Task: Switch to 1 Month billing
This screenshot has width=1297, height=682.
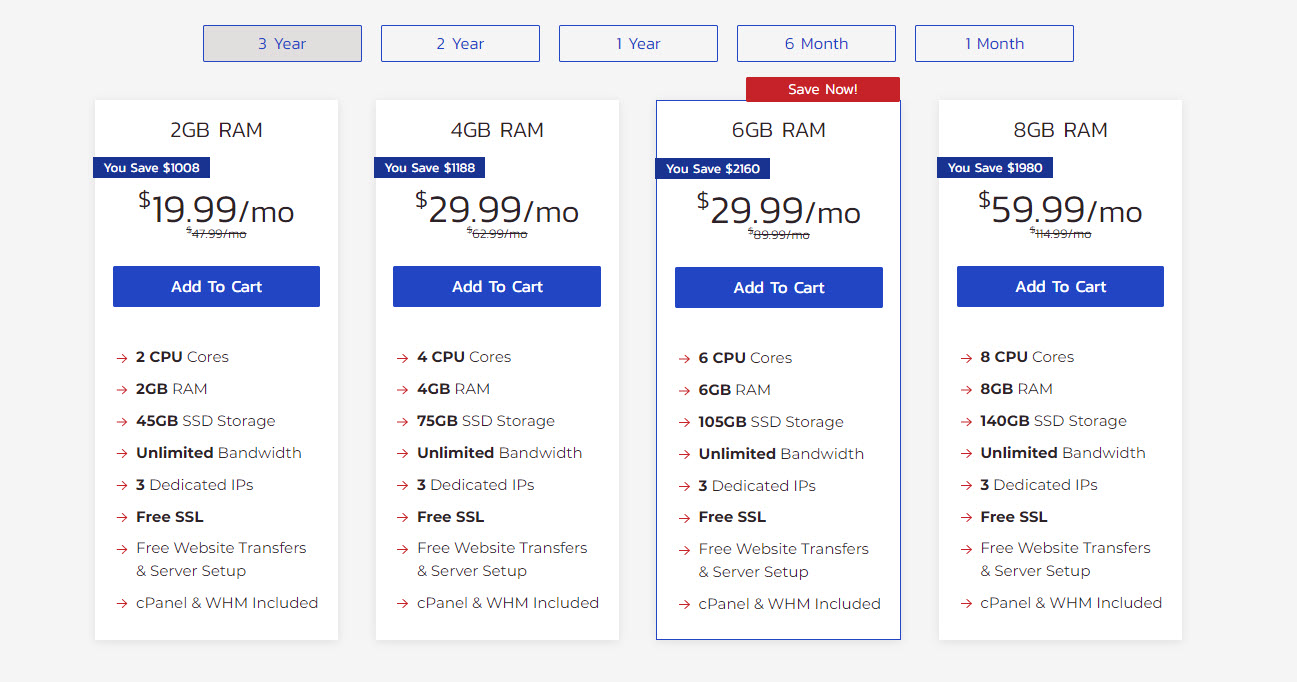Action: [994, 44]
